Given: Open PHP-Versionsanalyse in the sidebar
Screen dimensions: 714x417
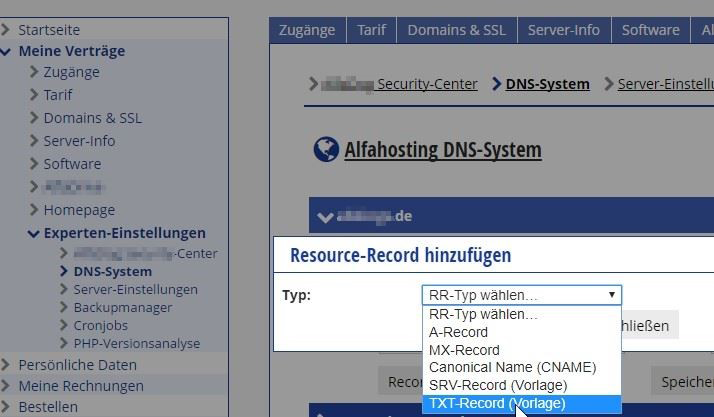Looking at the screenshot, I should (x=137, y=343).
